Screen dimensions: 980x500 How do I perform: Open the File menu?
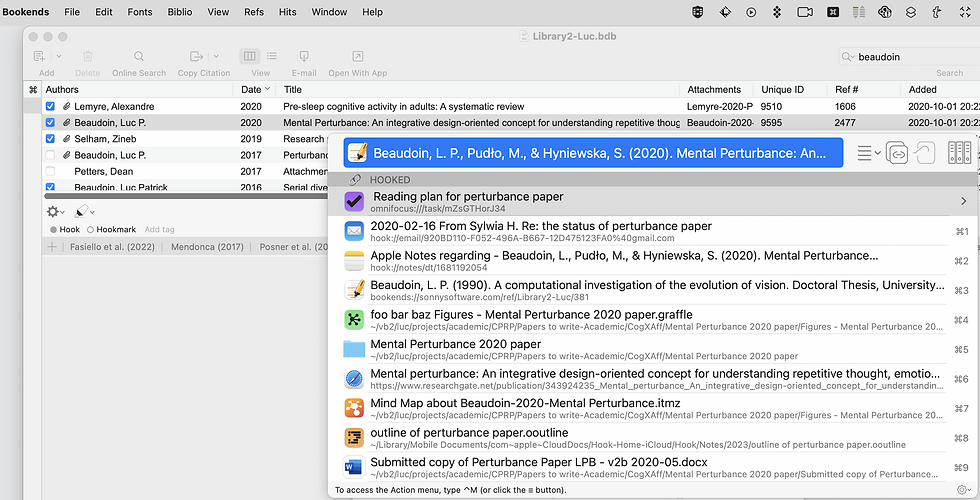click(72, 12)
